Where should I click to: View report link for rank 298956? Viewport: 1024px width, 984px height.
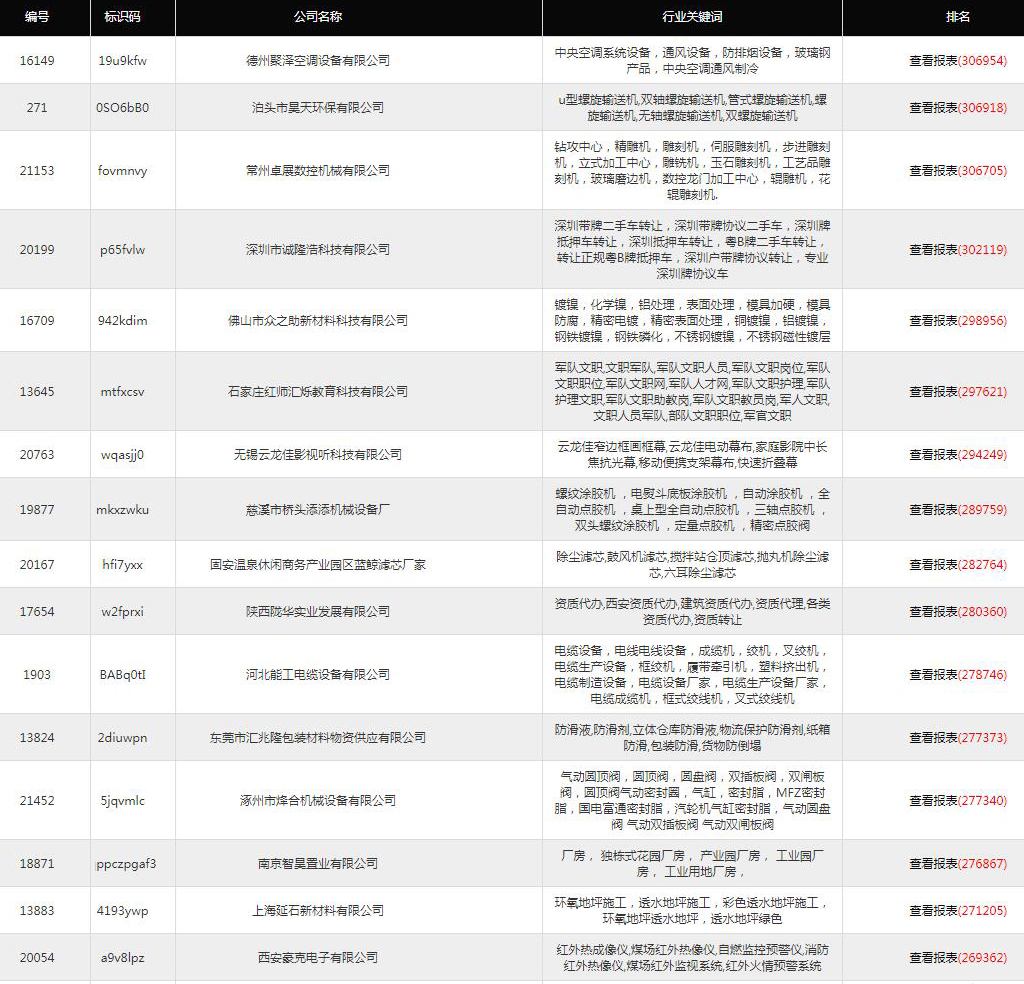[957, 320]
